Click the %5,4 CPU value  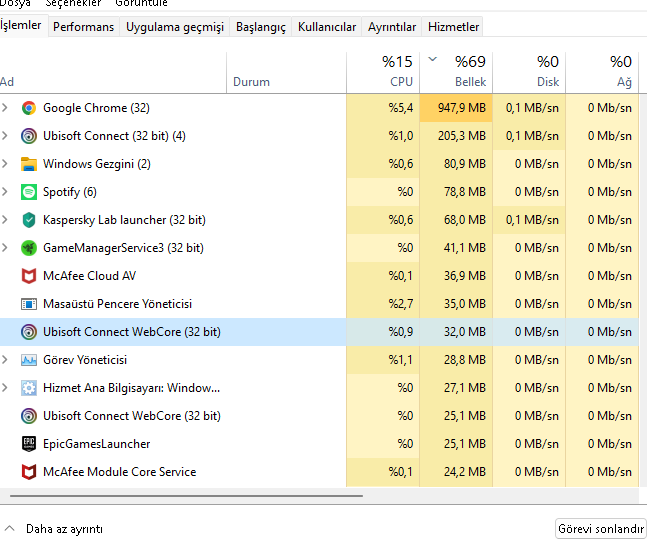coord(401,108)
